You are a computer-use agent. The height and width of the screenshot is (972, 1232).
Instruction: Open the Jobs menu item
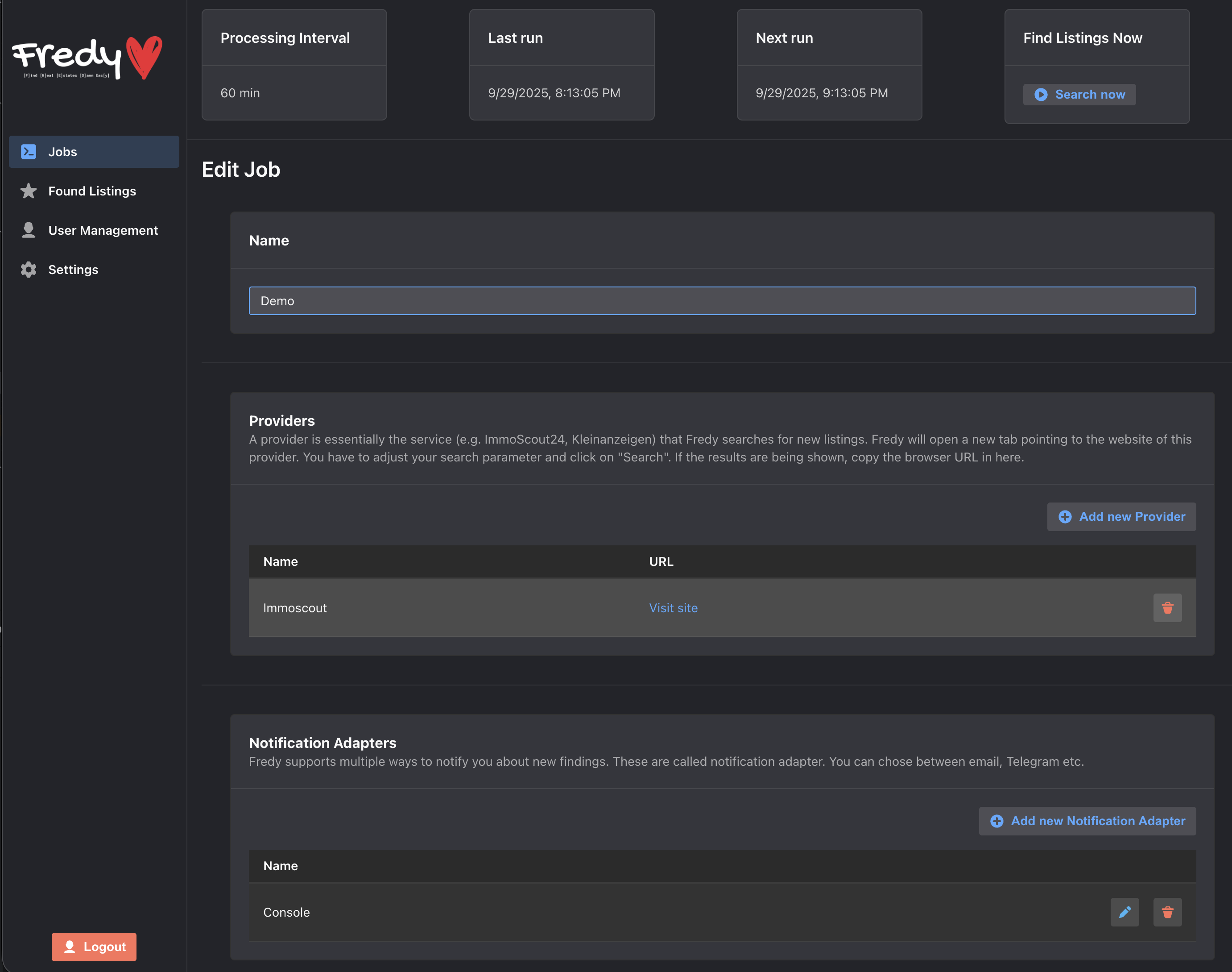coord(94,152)
